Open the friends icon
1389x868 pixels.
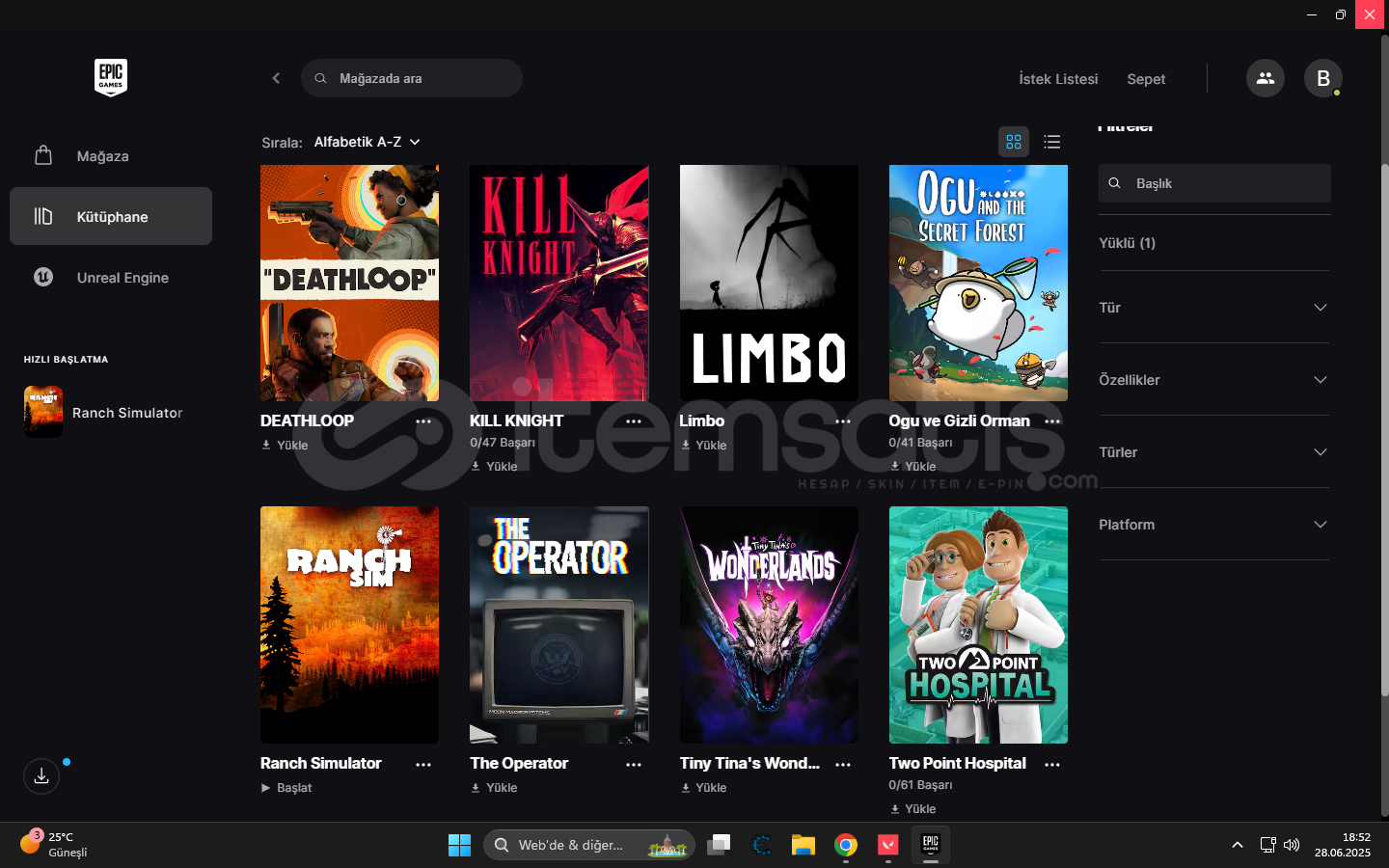tap(1266, 78)
